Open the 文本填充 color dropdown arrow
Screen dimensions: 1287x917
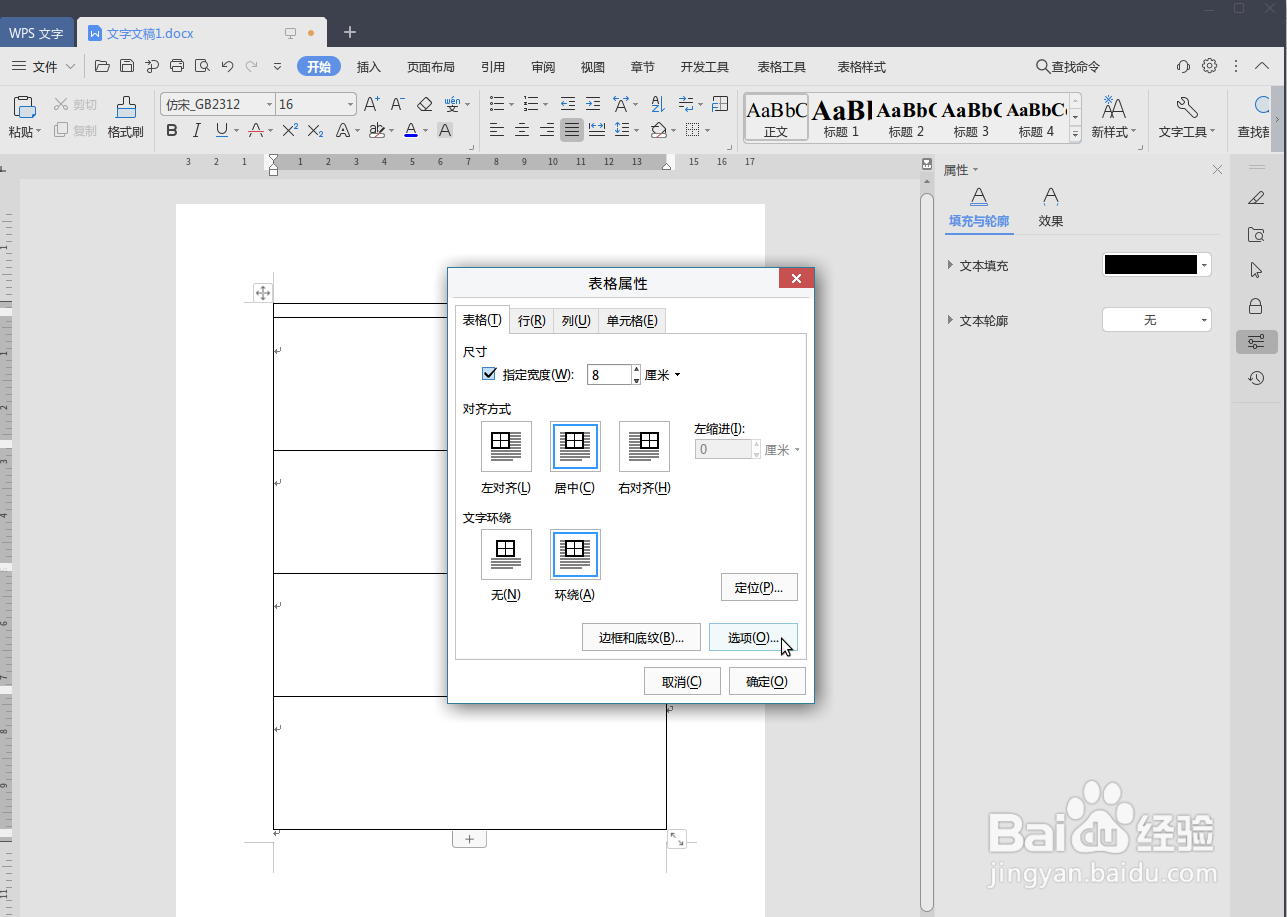coord(1205,265)
